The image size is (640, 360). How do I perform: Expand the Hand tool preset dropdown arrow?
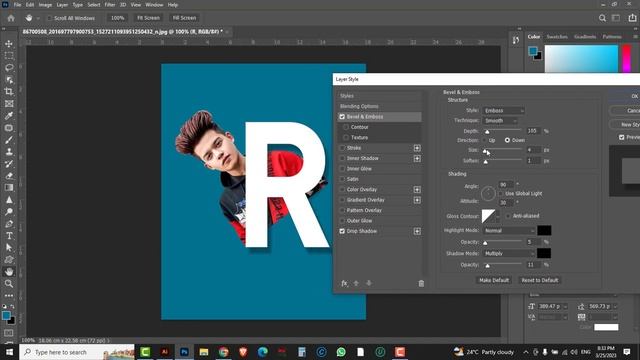point(38,18)
